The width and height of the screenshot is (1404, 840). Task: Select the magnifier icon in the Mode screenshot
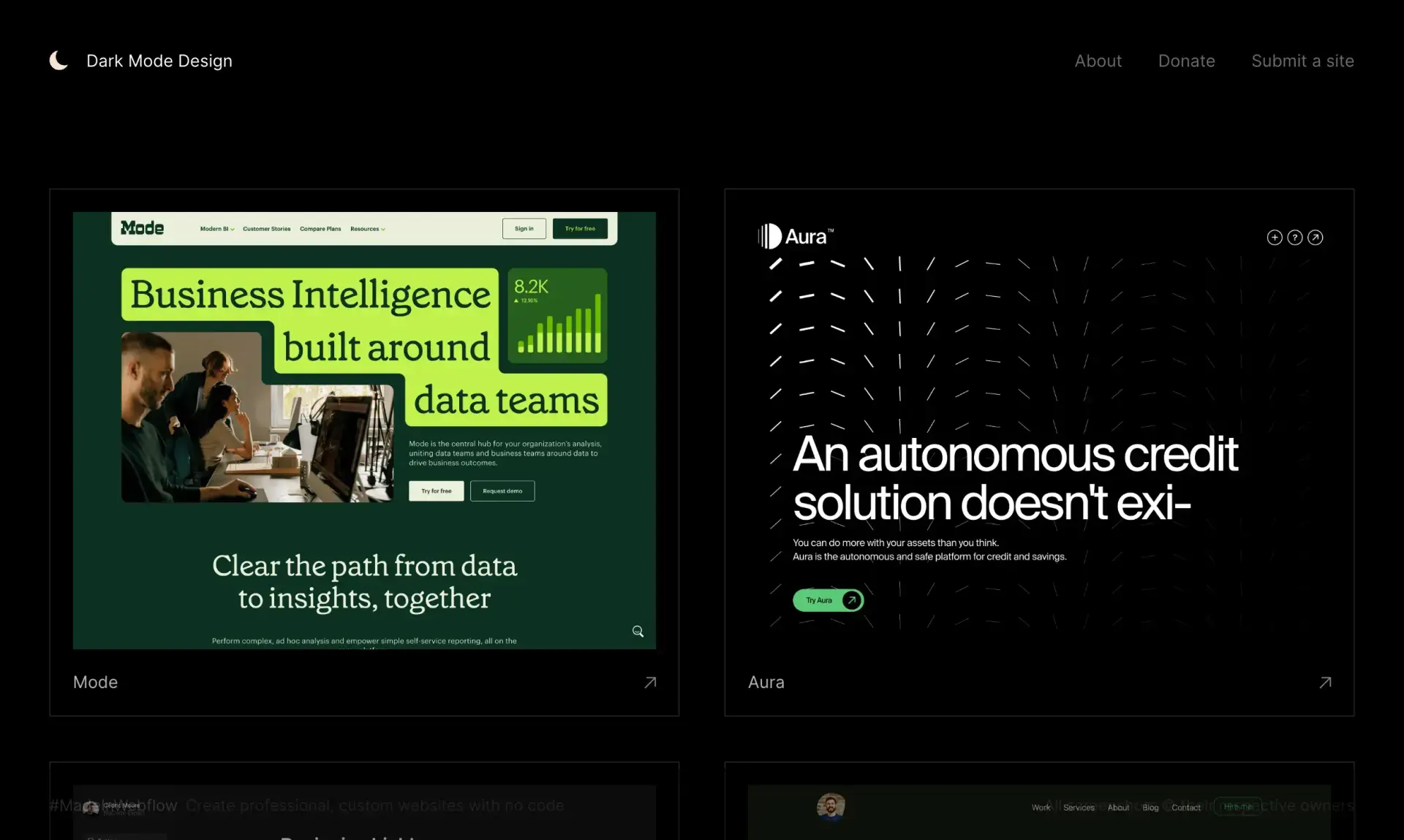click(637, 631)
